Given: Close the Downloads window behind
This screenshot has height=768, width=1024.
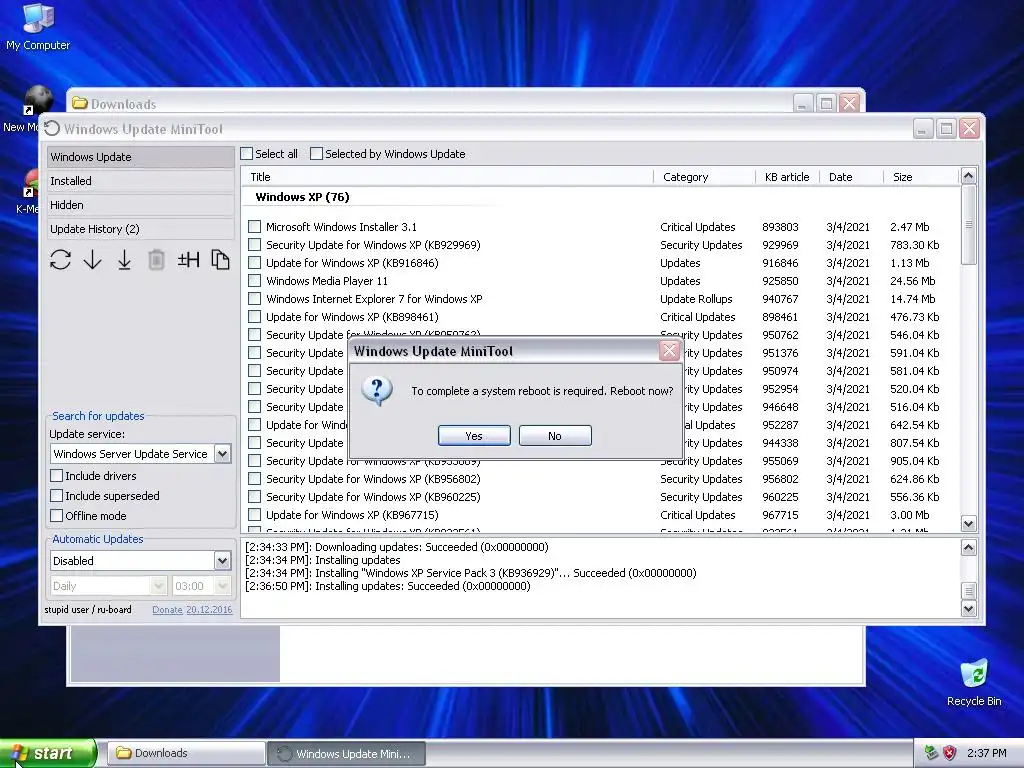Looking at the screenshot, I should [x=849, y=103].
